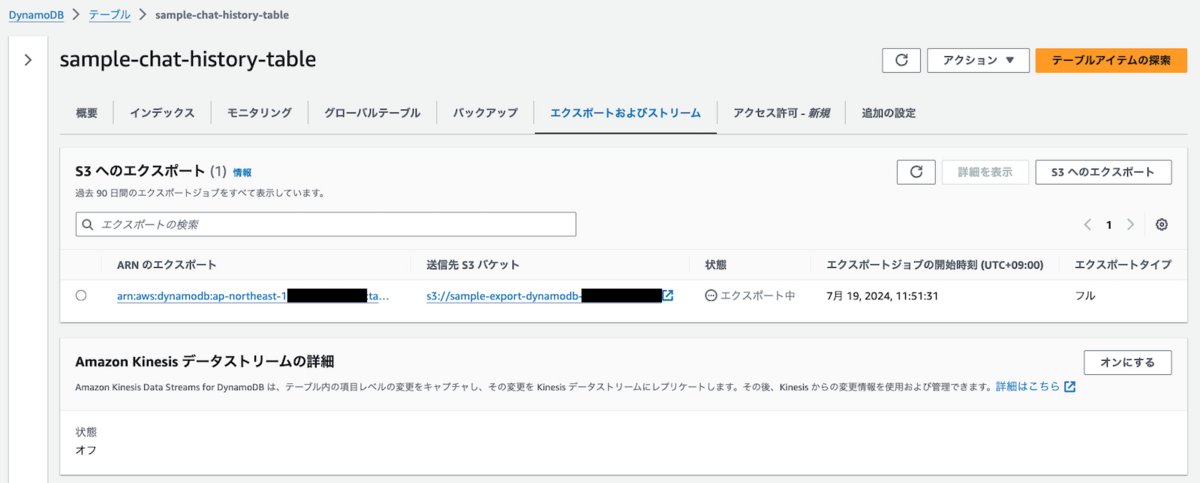Click the エクスポートジョブの開始時刻 column header
This screenshot has height=483, width=1200.
pos(935,265)
